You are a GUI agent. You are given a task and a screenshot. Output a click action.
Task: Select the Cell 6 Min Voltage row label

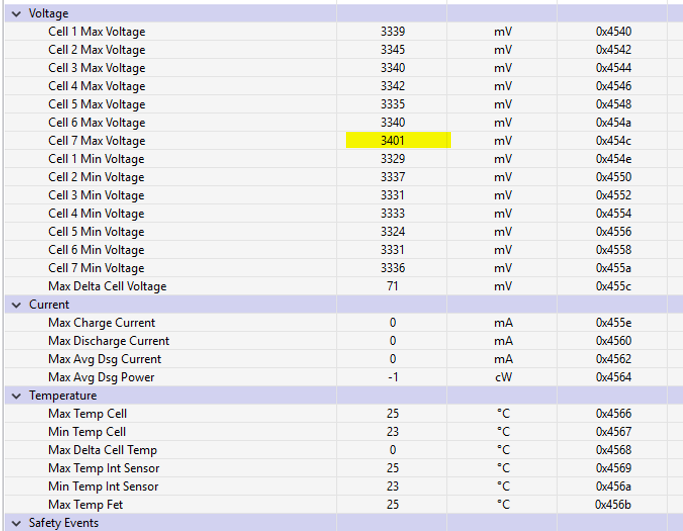click(x=96, y=250)
